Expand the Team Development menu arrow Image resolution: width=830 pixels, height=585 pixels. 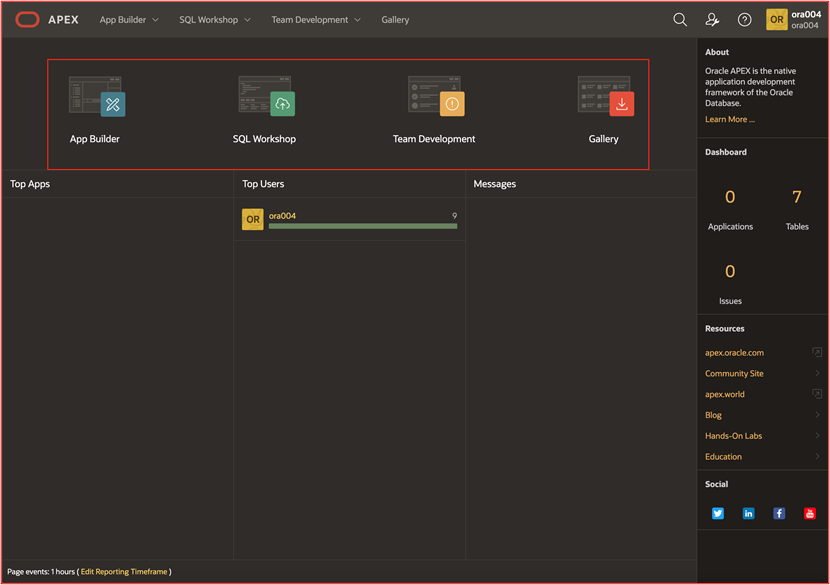click(357, 20)
